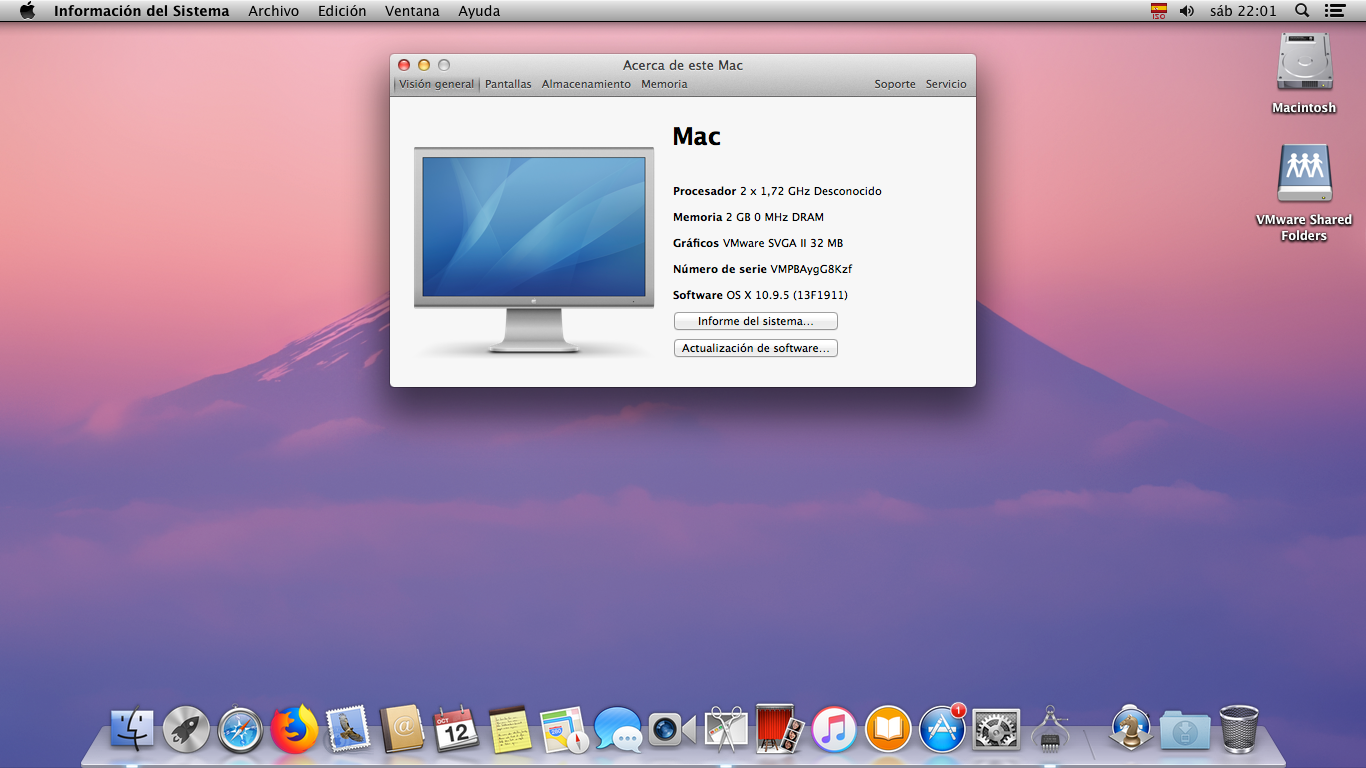Click 'Número de serie VMPBAygG8Kzf'
This screenshot has width=1366, height=768.
click(x=762, y=269)
